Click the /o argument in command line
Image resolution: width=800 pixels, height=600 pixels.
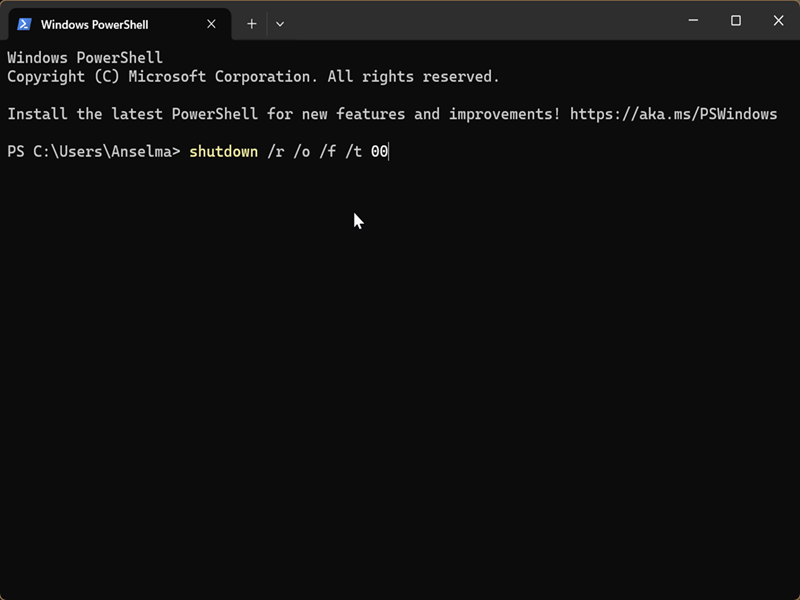point(301,152)
